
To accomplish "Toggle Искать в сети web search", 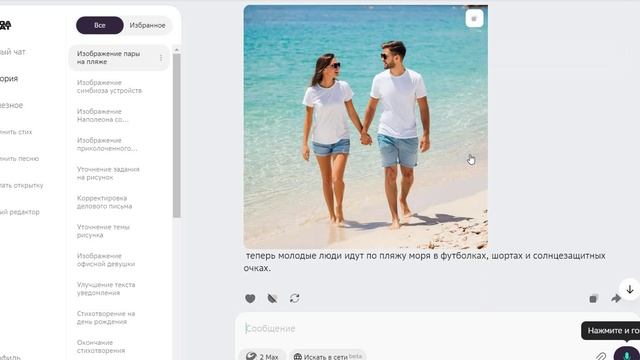I will pos(328,356).
